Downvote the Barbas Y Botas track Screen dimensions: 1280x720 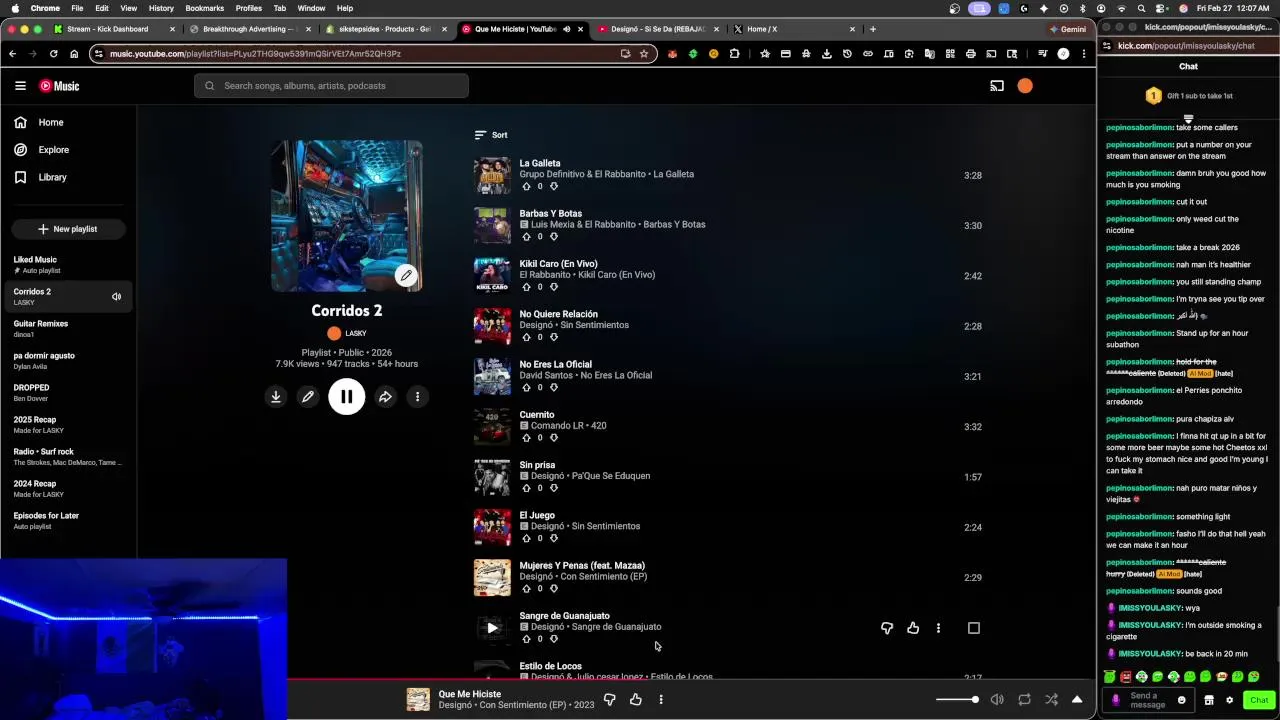click(x=553, y=237)
